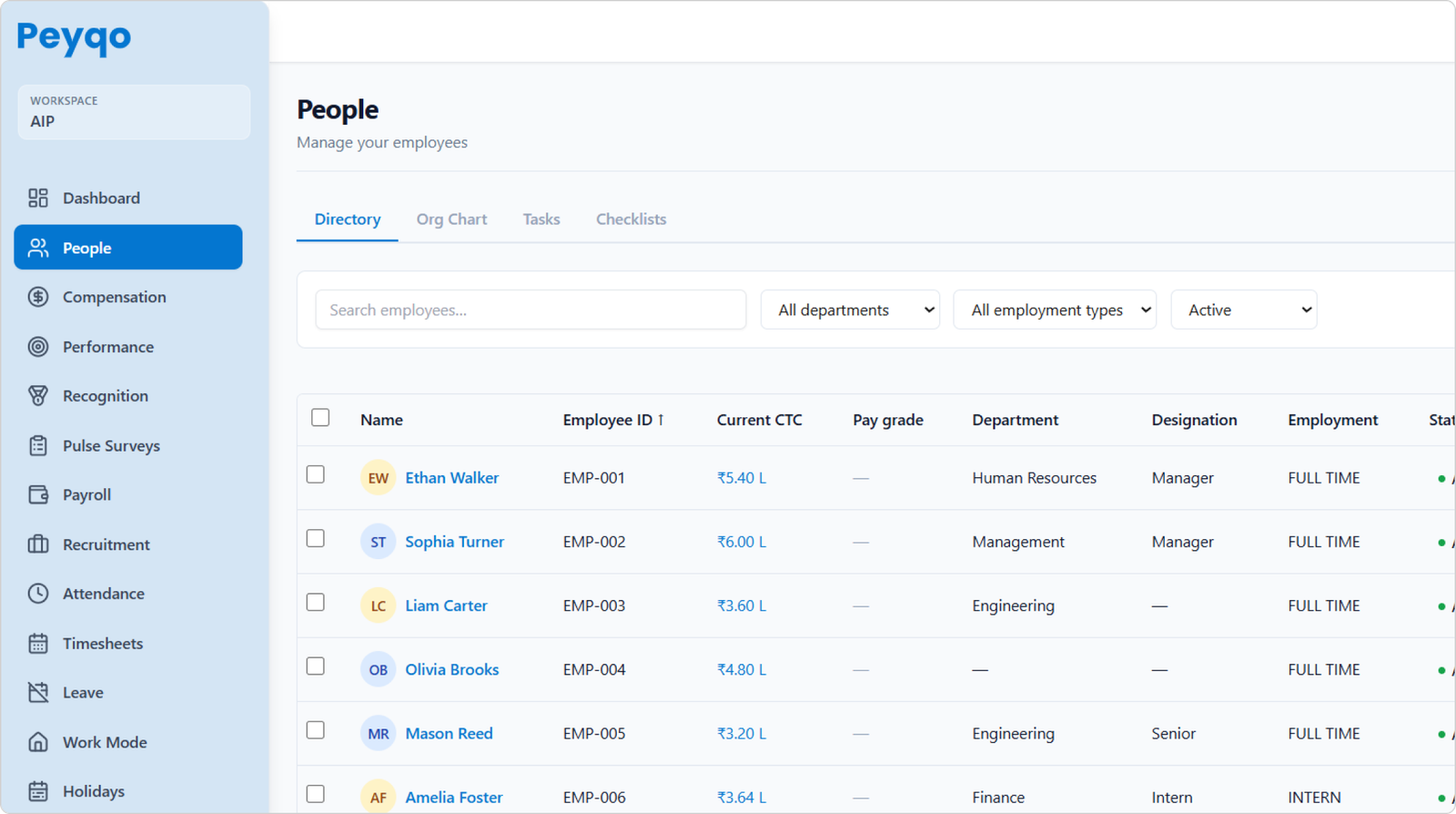The width and height of the screenshot is (1456, 814).
Task: Click the Recognition medal icon
Action: point(38,396)
